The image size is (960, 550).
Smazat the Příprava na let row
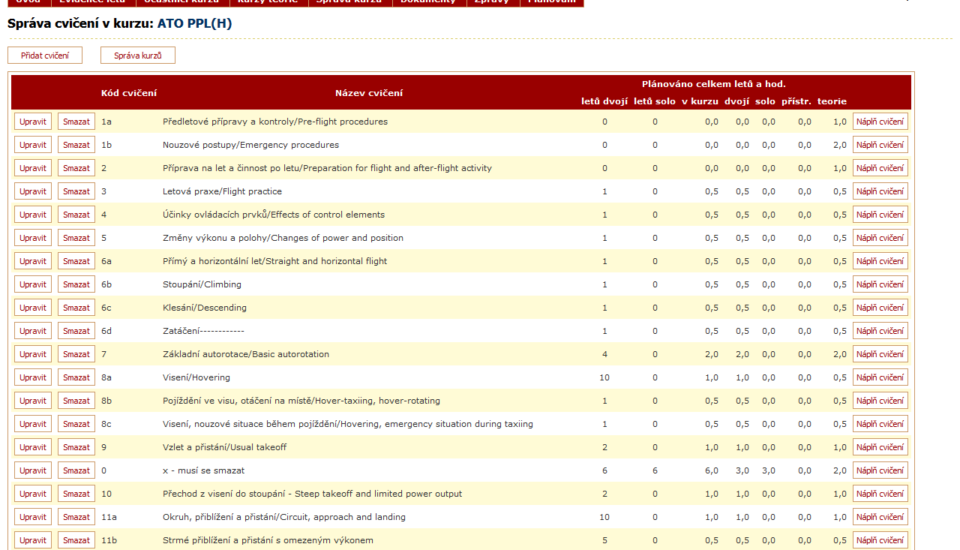click(x=76, y=168)
